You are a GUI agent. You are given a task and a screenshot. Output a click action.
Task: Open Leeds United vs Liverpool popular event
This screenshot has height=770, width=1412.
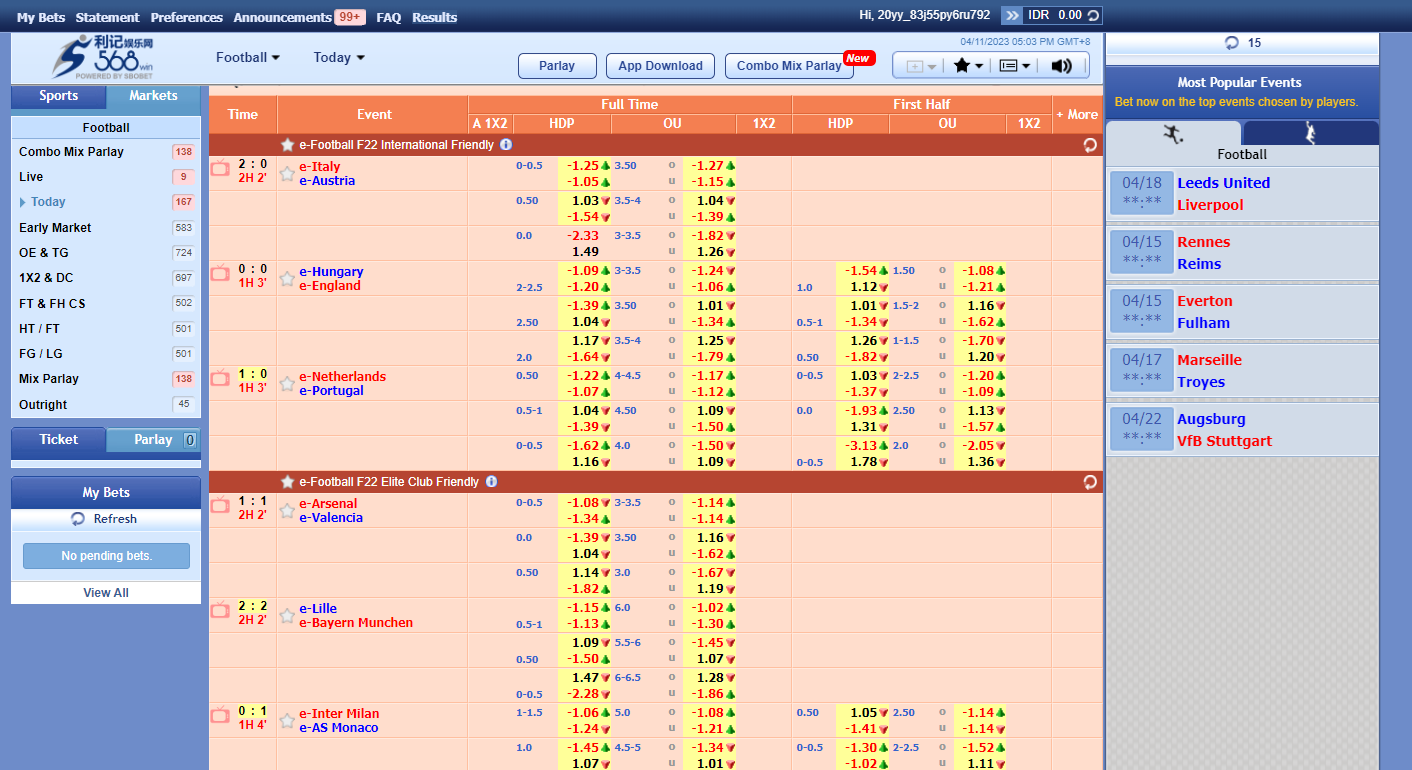tap(1240, 194)
